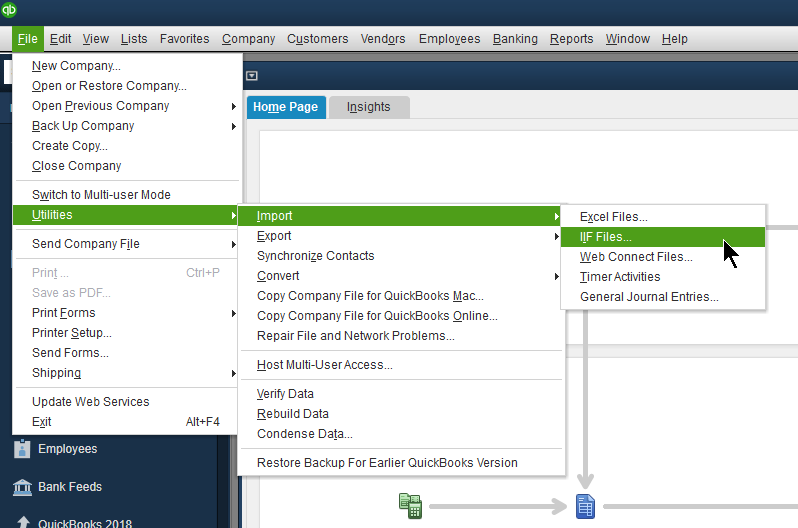Open the Vendors menu
Image resolution: width=798 pixels, height=528 pixels.
coord(383,39)
